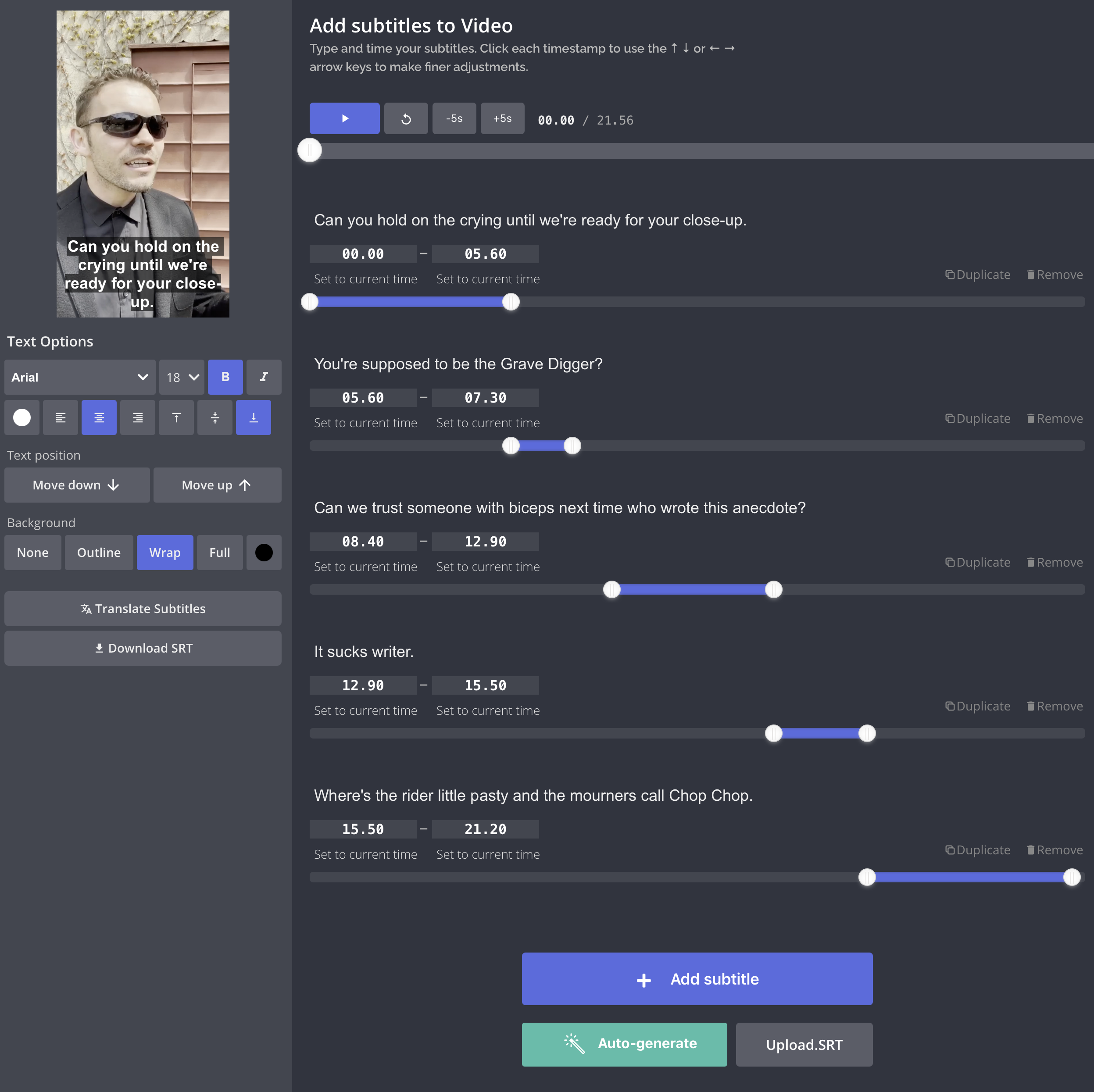Toggle italic text styling
The image size is (1094, 1092).
(x=263, y=377)
